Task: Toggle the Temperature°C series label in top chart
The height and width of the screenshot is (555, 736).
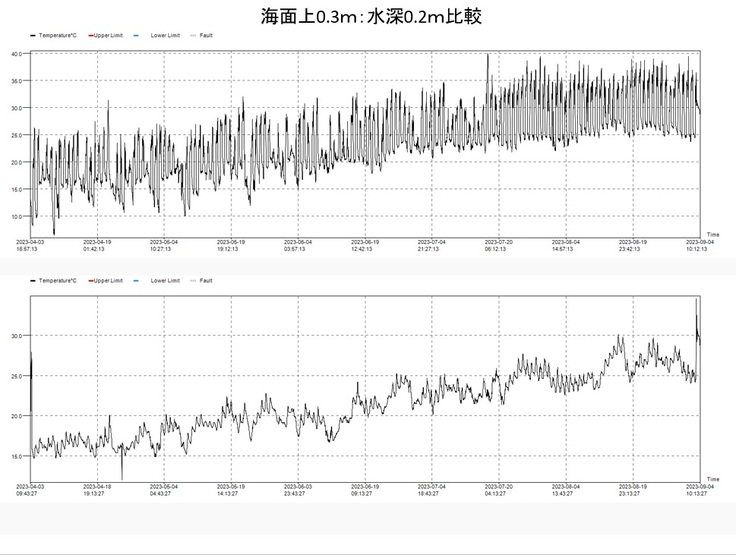Action: pos(58,35)
